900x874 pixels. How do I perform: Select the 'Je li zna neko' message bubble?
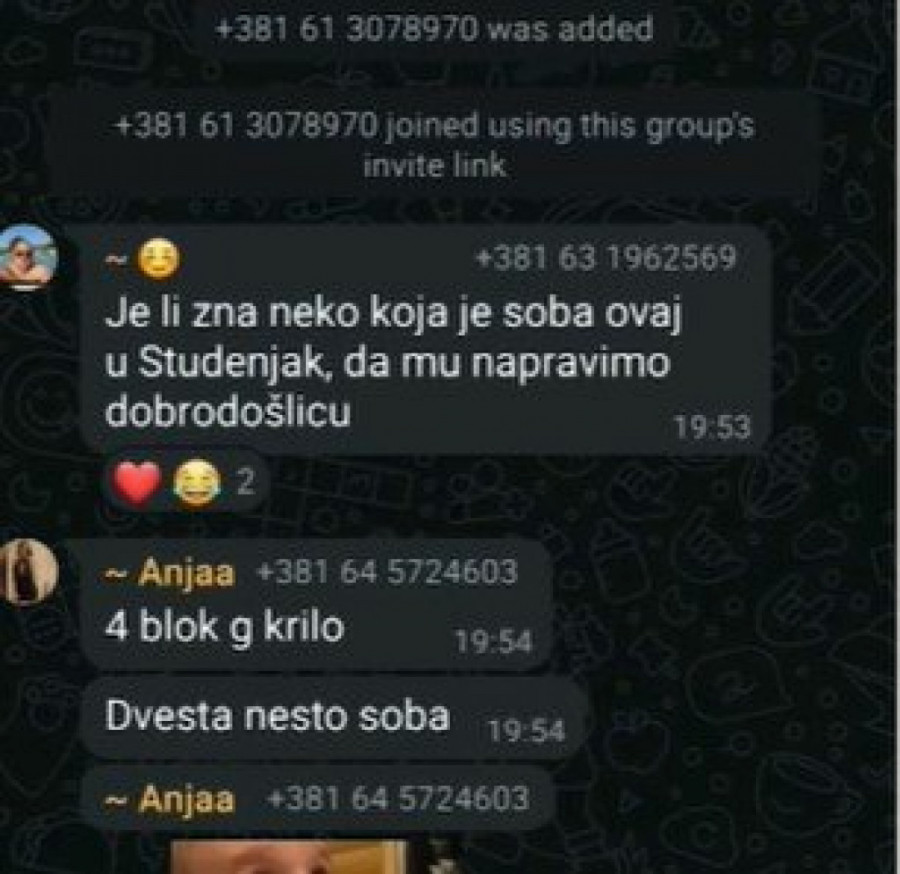click(426, 340)
